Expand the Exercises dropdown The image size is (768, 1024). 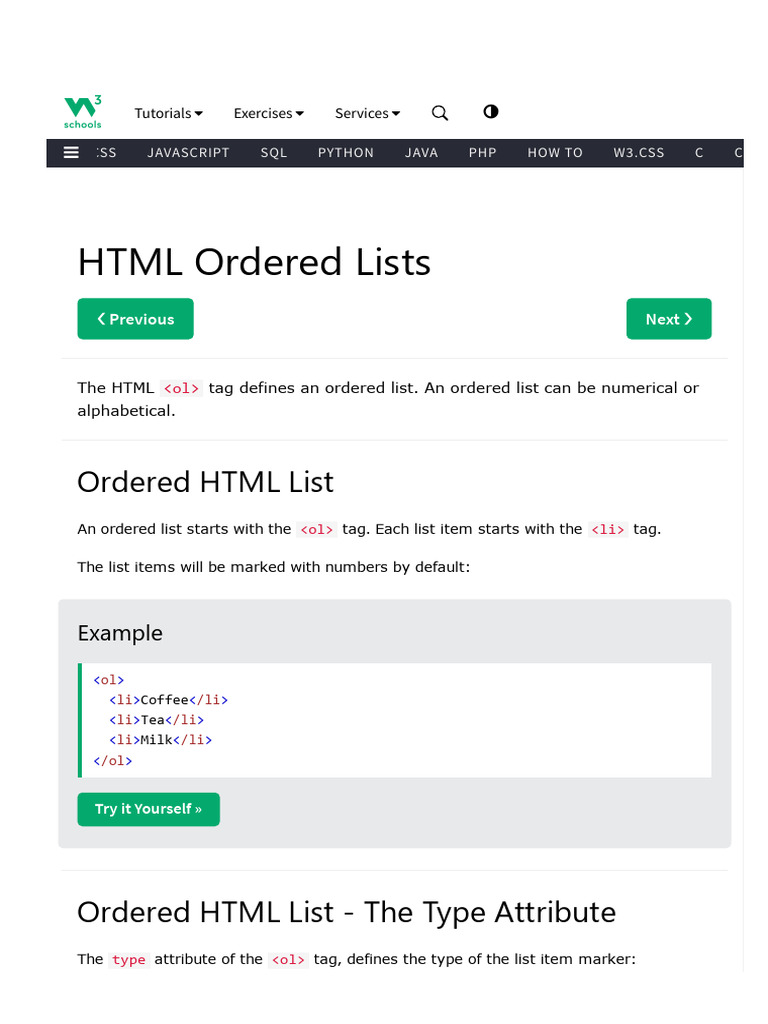269,114
